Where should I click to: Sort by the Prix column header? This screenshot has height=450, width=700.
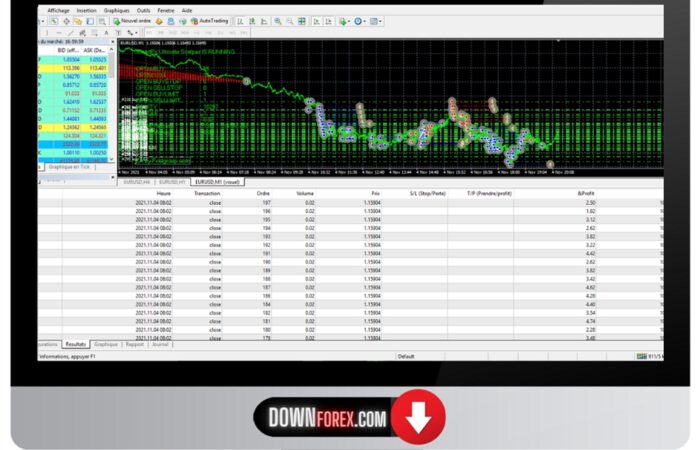click(375, 193)
